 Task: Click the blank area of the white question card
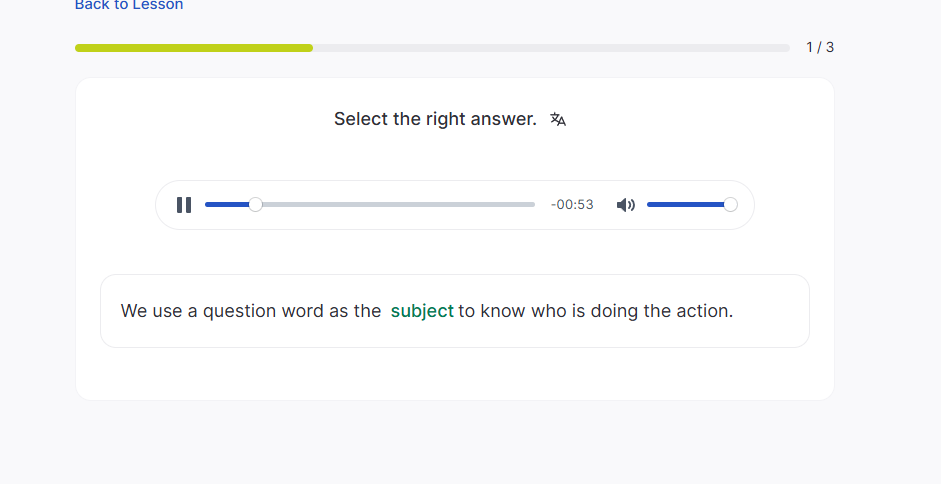(x=455, y=375)
